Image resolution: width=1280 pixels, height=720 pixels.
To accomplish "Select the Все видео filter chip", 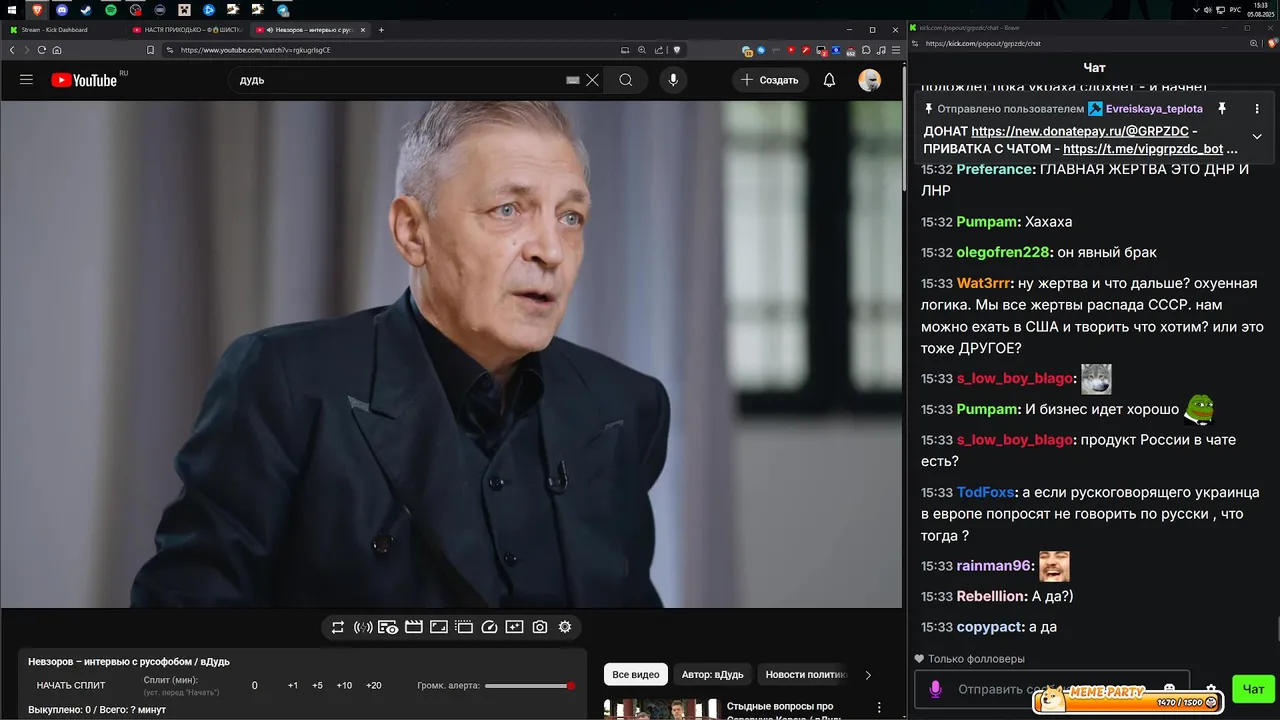I will tap(636, 675).
